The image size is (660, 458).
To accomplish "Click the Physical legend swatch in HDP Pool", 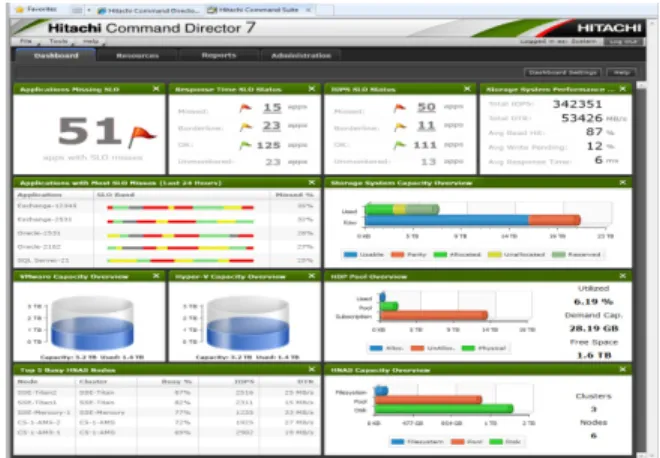I will pos(468,348).
